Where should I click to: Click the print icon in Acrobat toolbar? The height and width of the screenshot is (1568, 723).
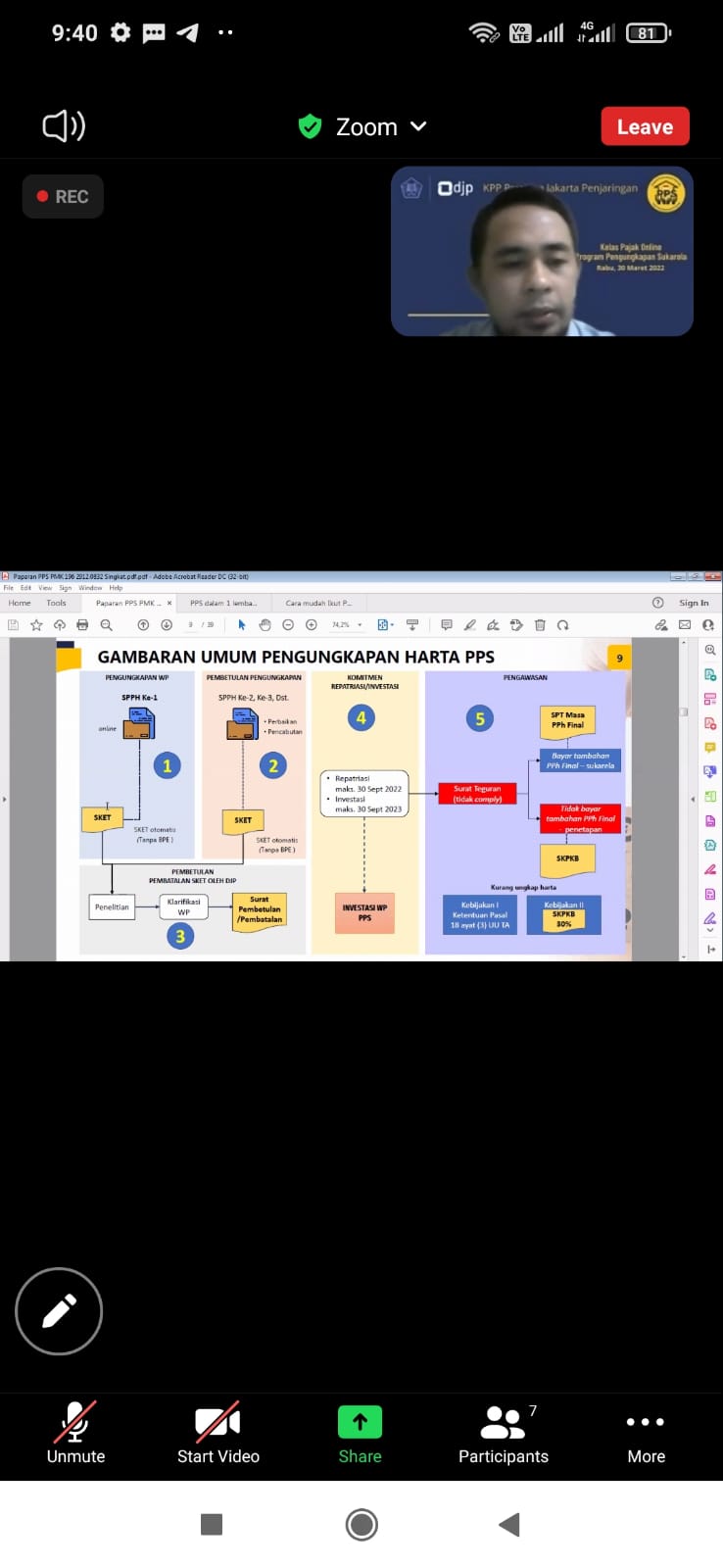pyautogui.click(x=82, y=625)
